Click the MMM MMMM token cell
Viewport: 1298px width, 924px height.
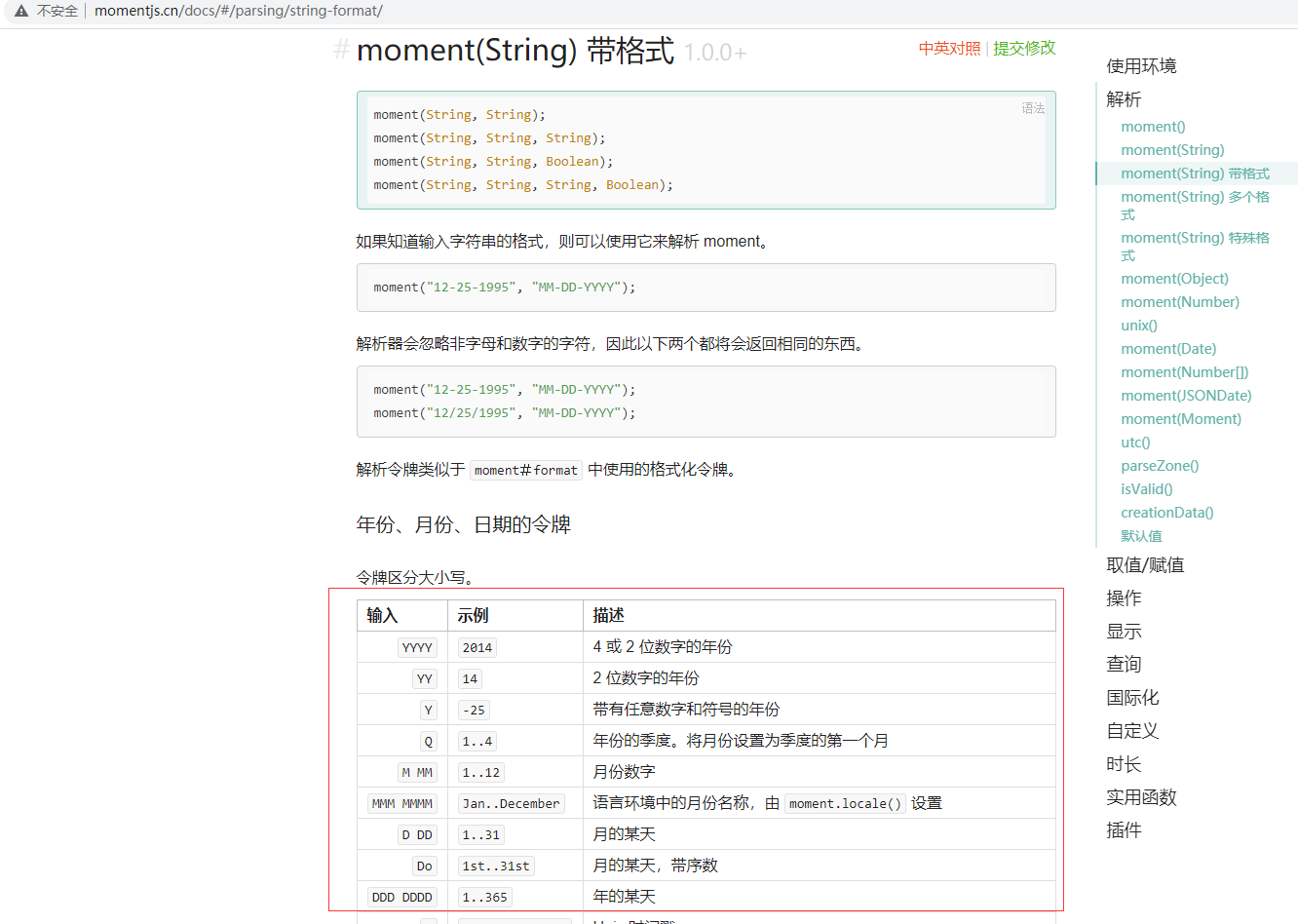point(402,803)
